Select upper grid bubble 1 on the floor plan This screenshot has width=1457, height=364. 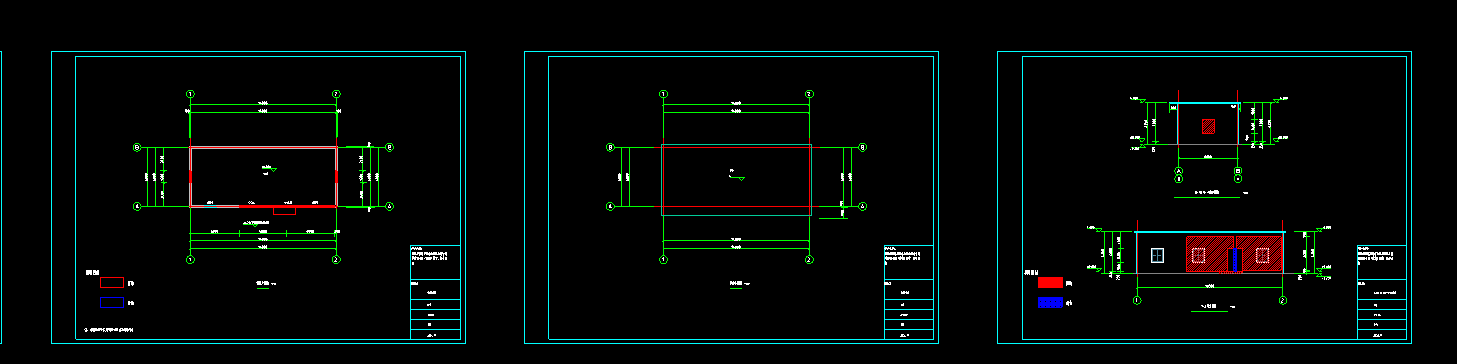point(190,94)
